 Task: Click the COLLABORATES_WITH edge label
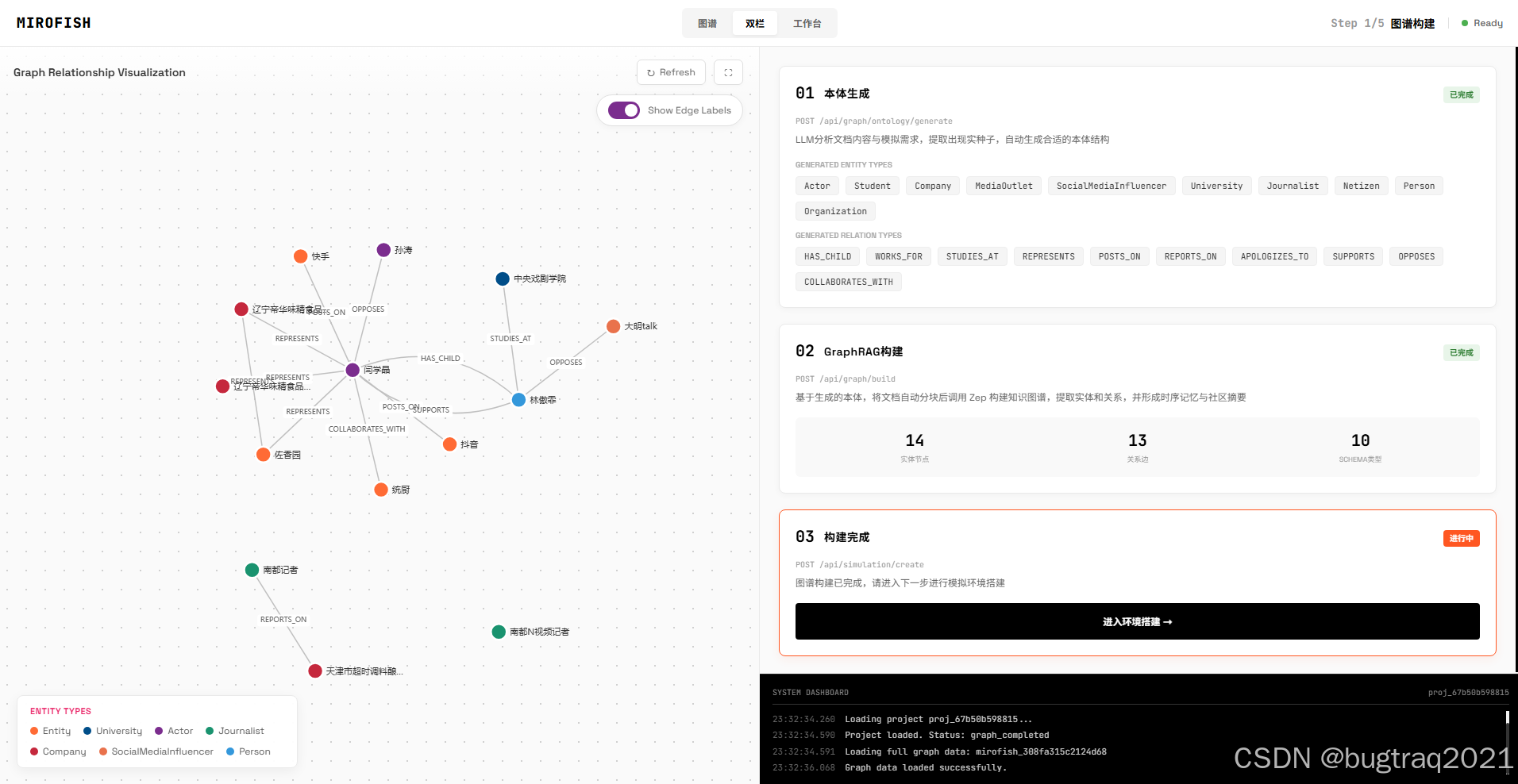[x=367, y=429]
